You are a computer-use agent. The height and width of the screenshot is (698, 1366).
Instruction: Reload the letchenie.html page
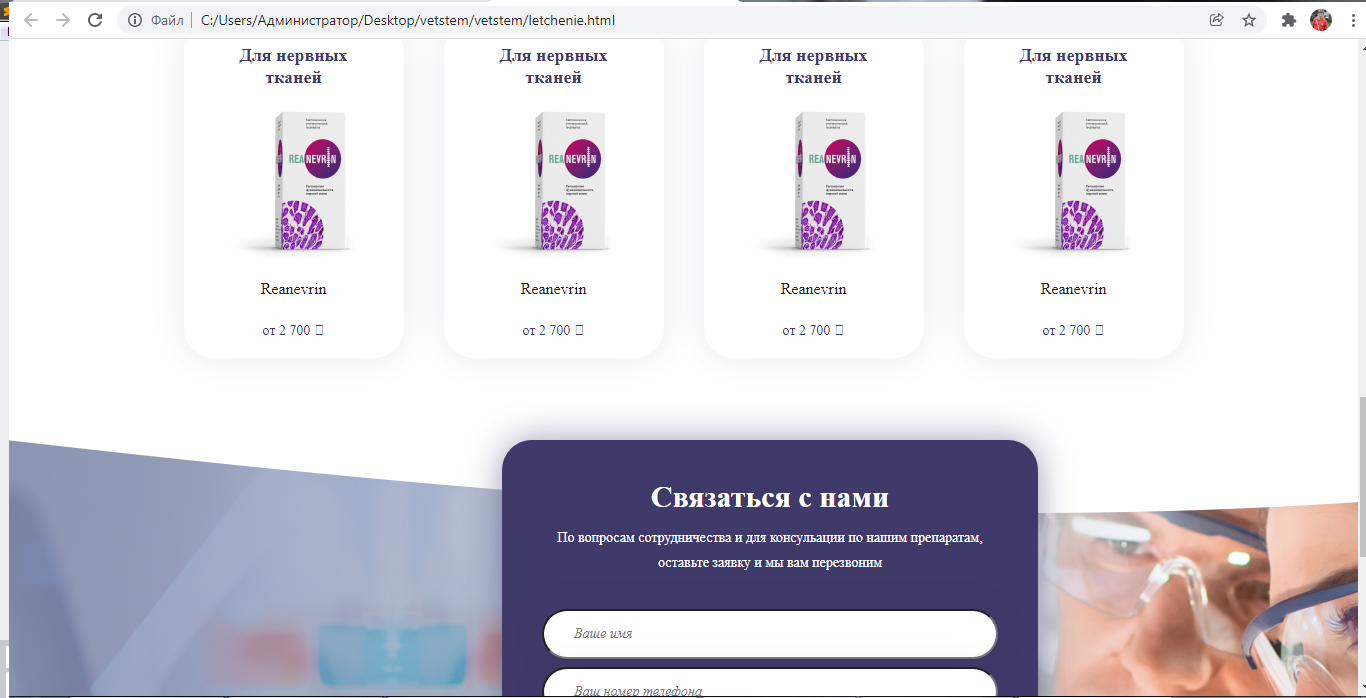click(96, 20)
